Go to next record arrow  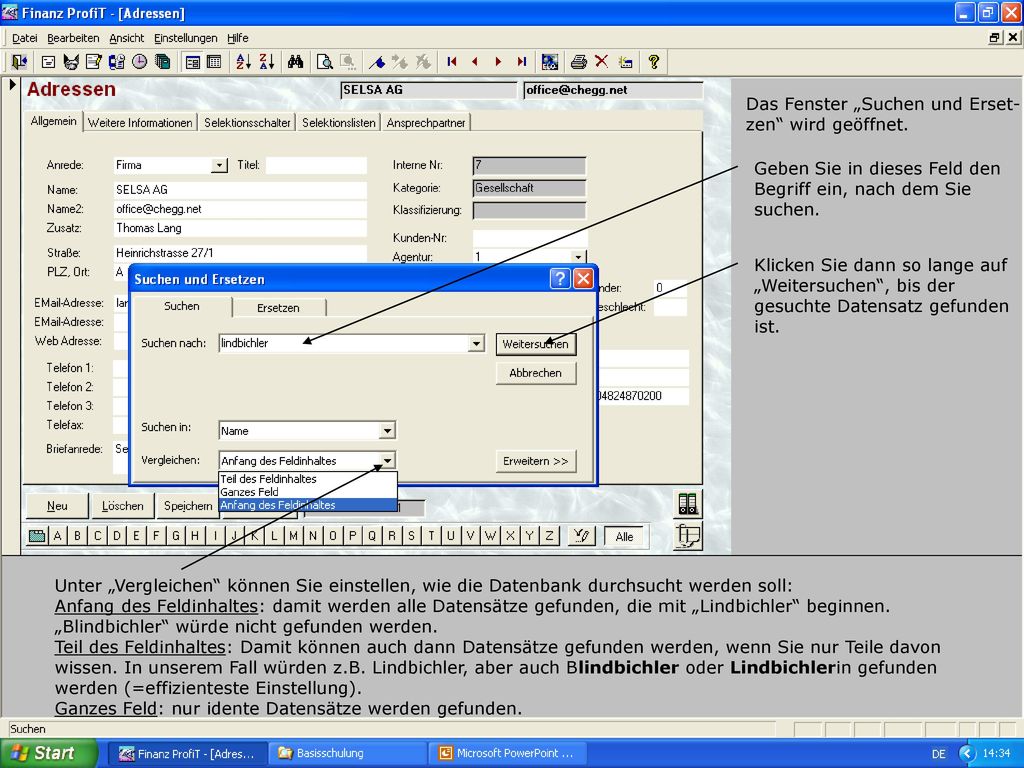point(498,62)
